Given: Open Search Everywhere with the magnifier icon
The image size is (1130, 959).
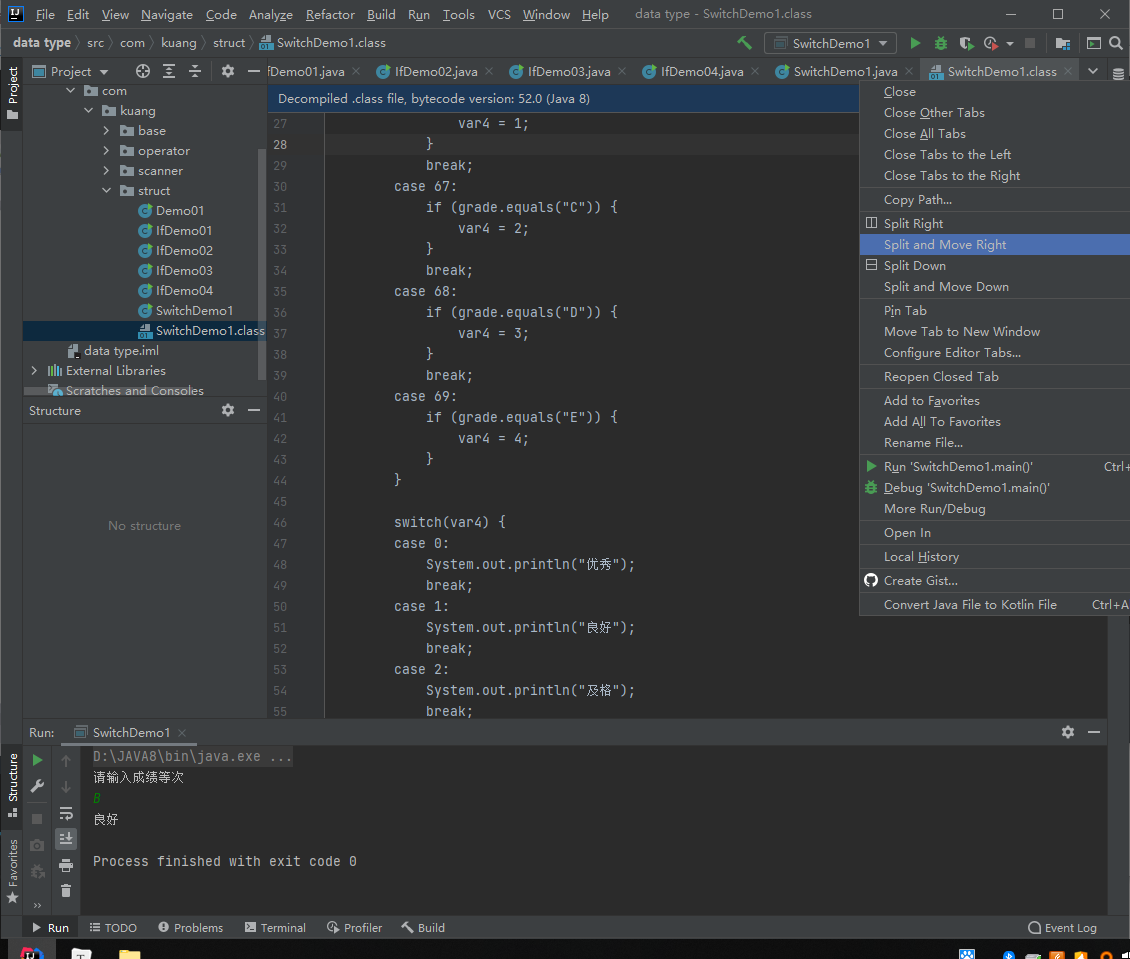Looking at the screenshot, I should point(1116,43).
